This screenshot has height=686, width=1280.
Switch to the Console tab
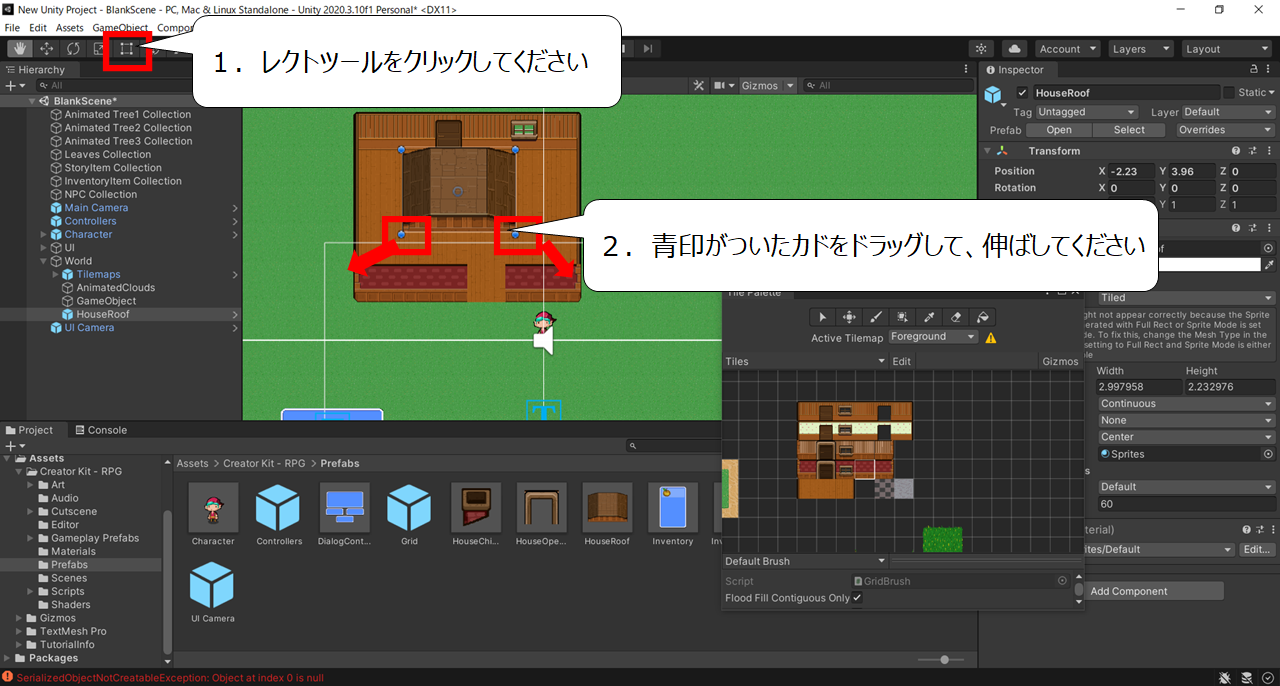pos(100,430)
